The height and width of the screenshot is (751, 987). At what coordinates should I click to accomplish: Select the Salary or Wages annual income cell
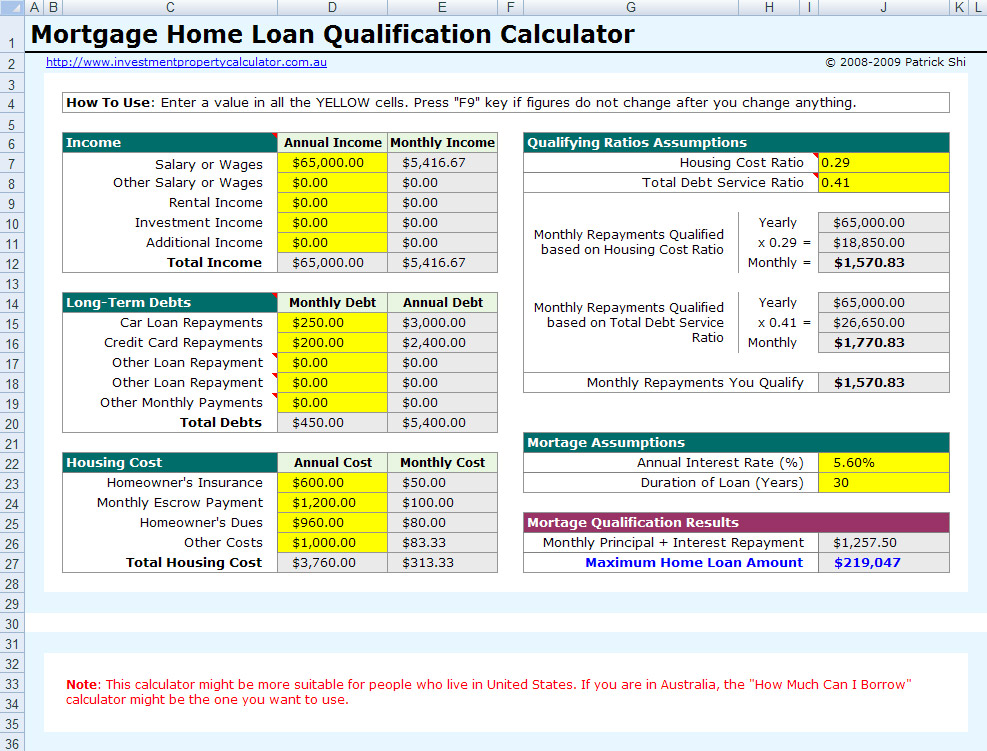(332, 162)
